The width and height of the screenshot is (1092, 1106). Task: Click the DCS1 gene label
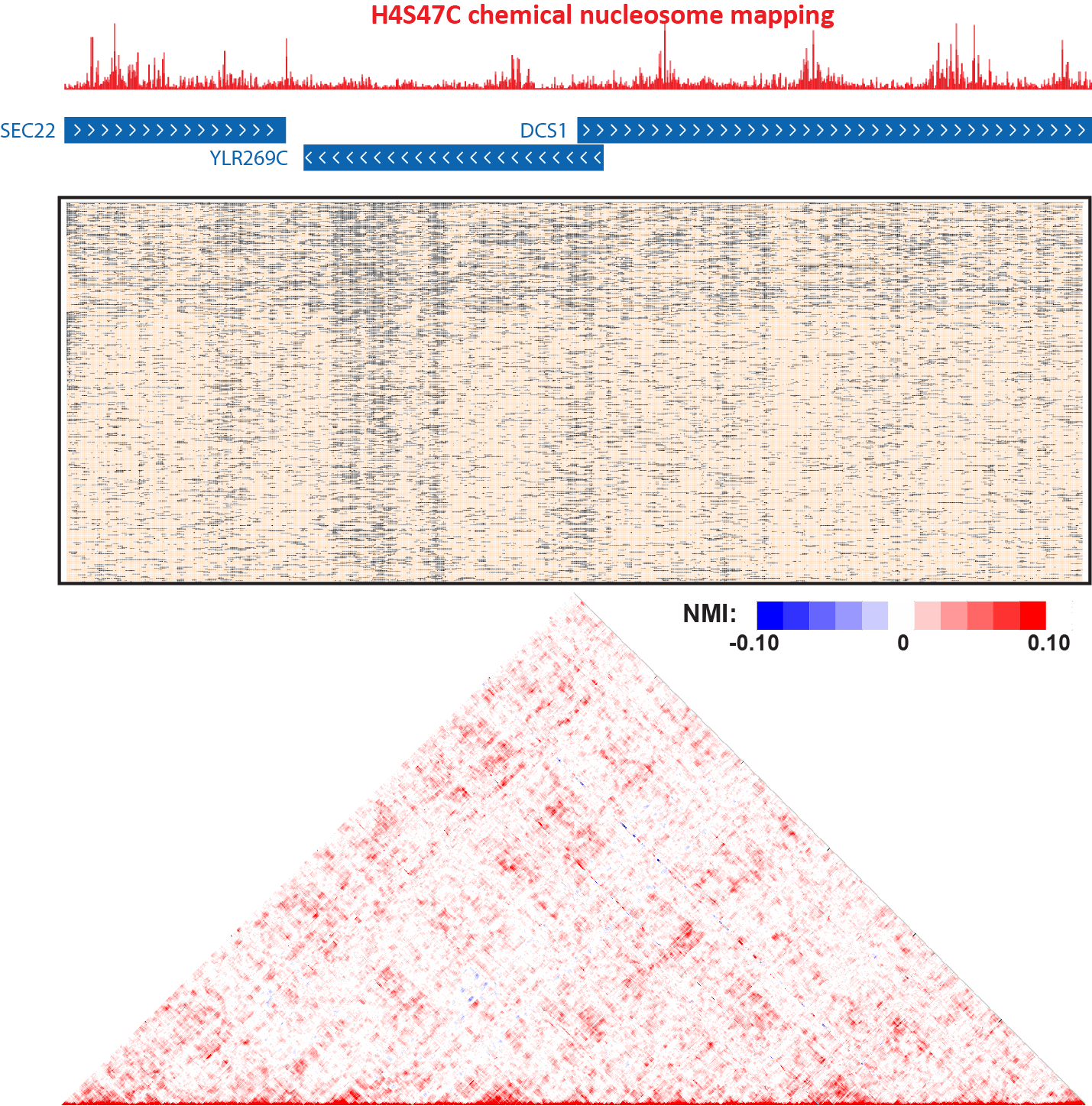coord(543,131)
